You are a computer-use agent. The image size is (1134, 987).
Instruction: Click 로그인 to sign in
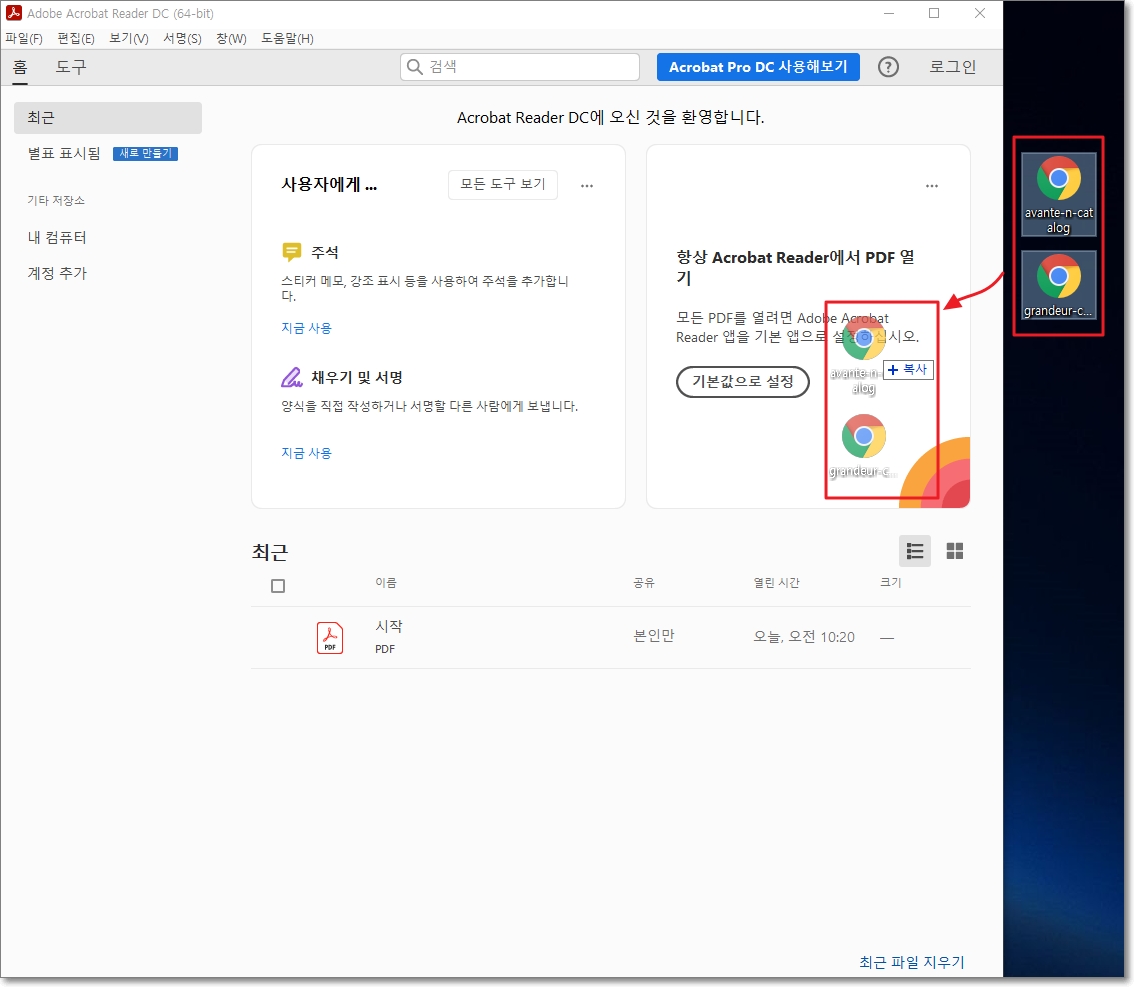pyautogui.click(x=952, y=67)
